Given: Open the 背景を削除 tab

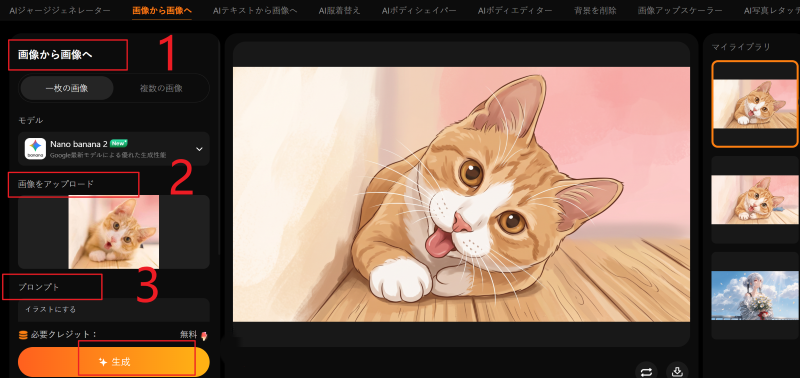Looking at the screenshot, I should (x=595, y=10).
